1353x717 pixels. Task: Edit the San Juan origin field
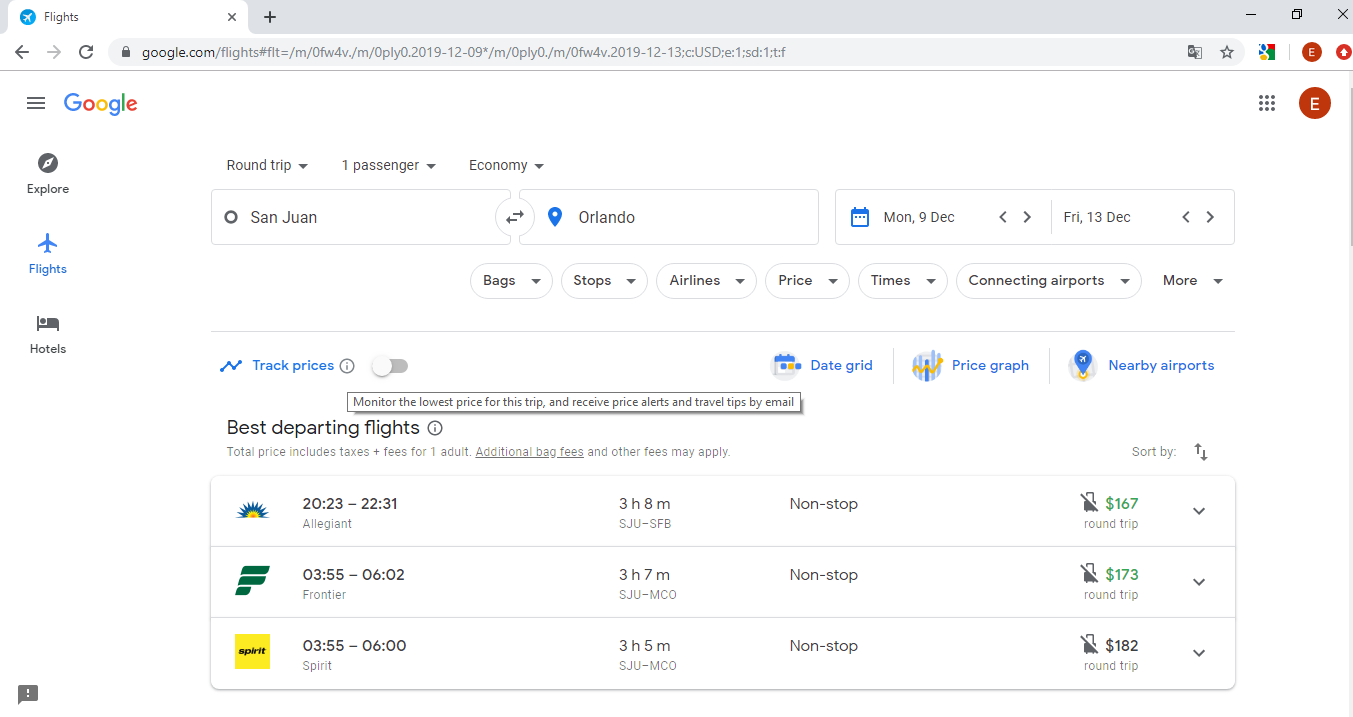[361, 217]
